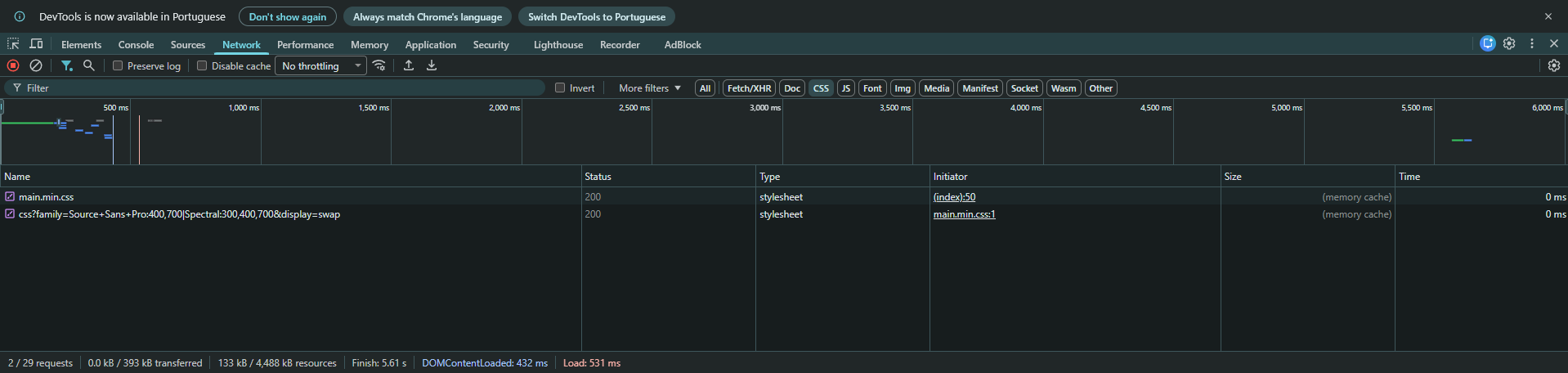Select the css?family=Source+Sans+Pro request row

[x=783, y=213]
